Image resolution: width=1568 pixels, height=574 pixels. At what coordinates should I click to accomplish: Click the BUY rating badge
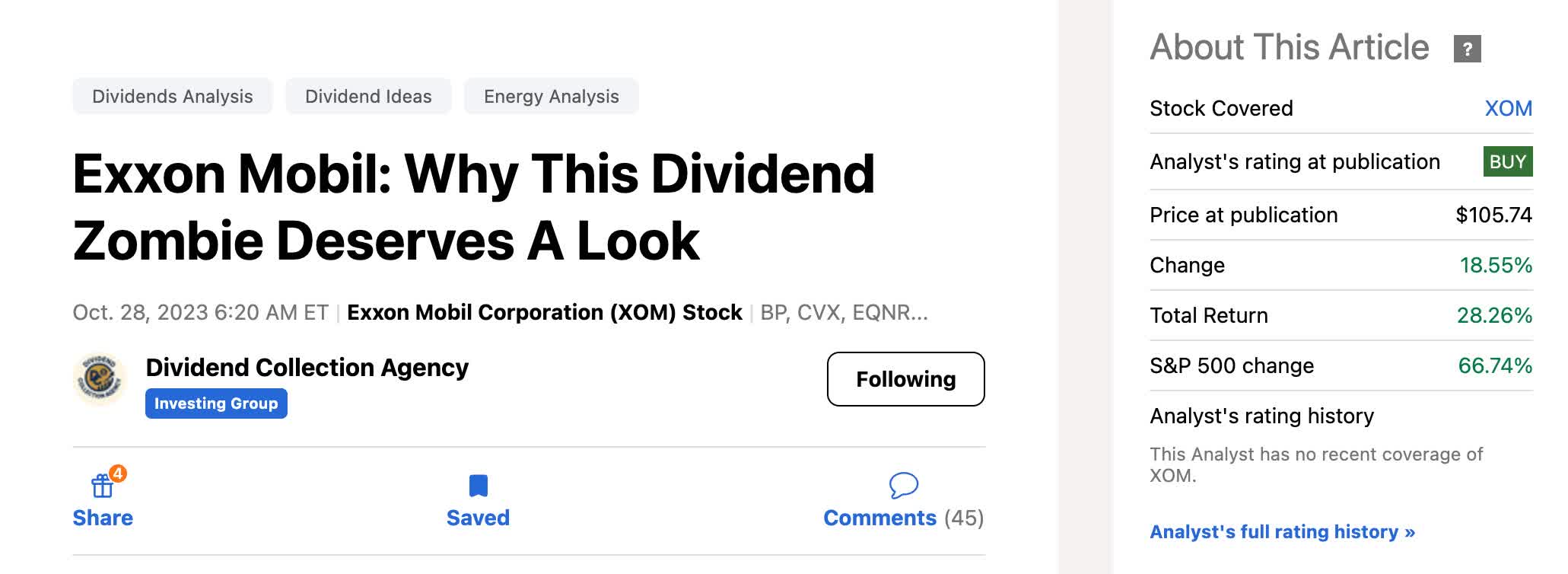point(1507,161)
